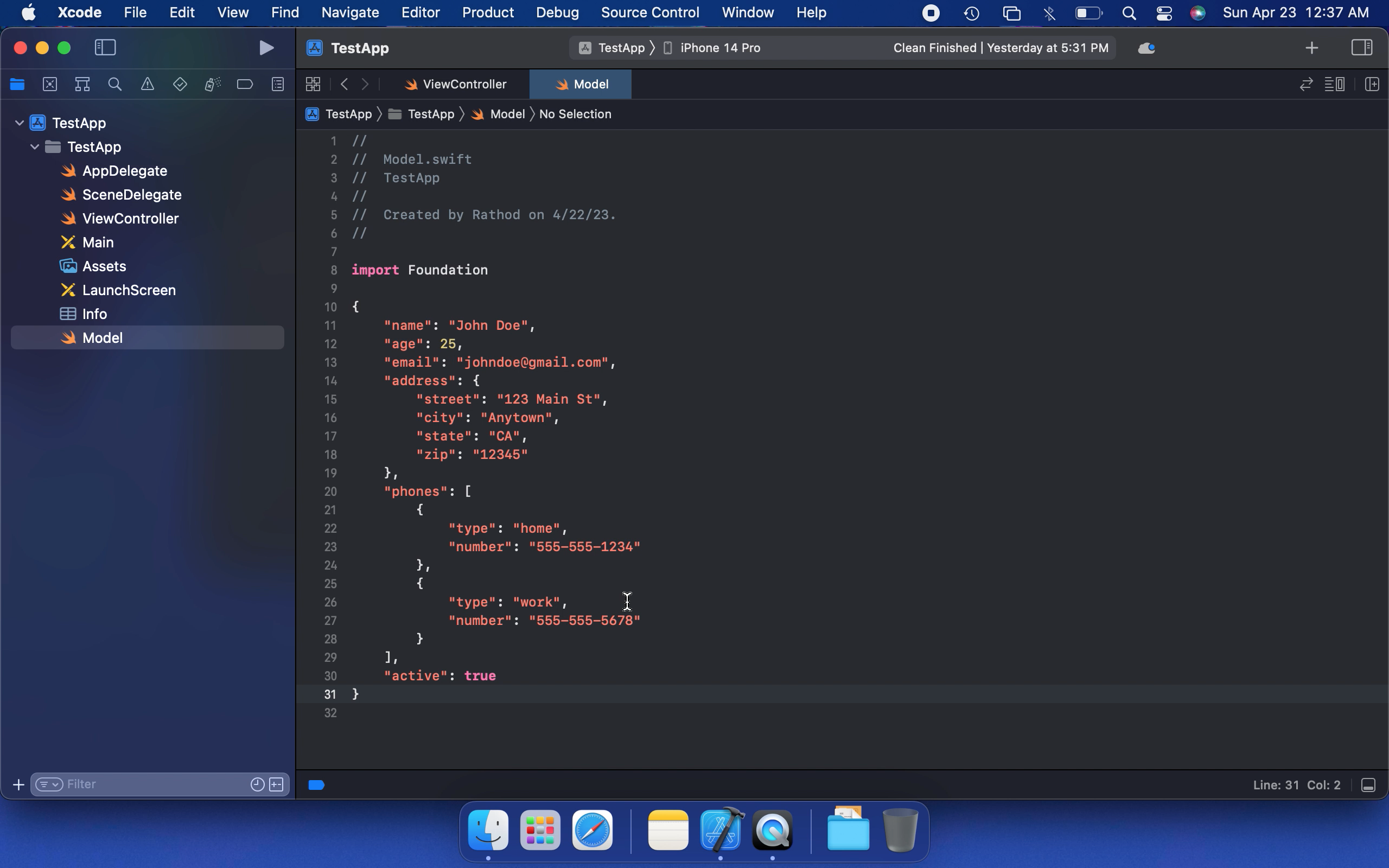Screen dimensions: 1389x868
Task: Toggle the left Navigator sidebar
Action: 105,48
